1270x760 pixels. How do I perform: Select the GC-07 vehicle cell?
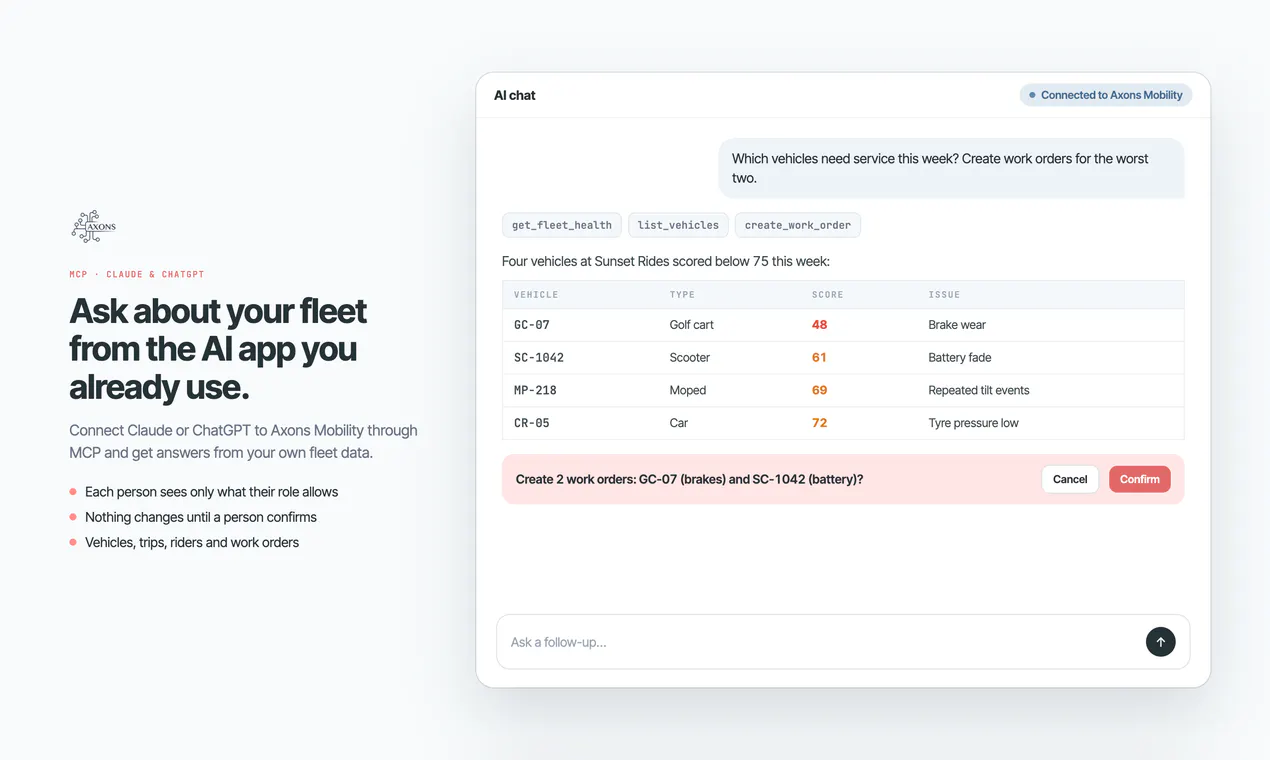(x=531, y=325)
